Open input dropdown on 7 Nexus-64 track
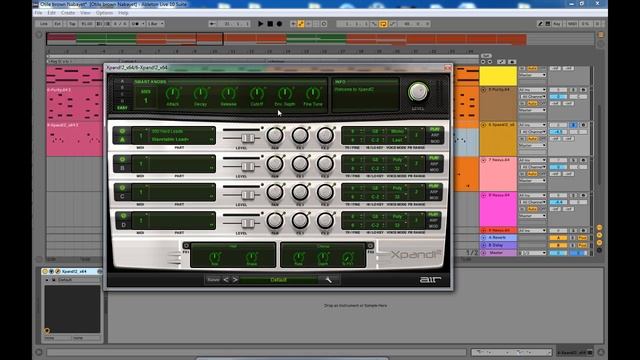Image resolution: width=640 pixels, height=360 pixels. (x=532, y=160)
